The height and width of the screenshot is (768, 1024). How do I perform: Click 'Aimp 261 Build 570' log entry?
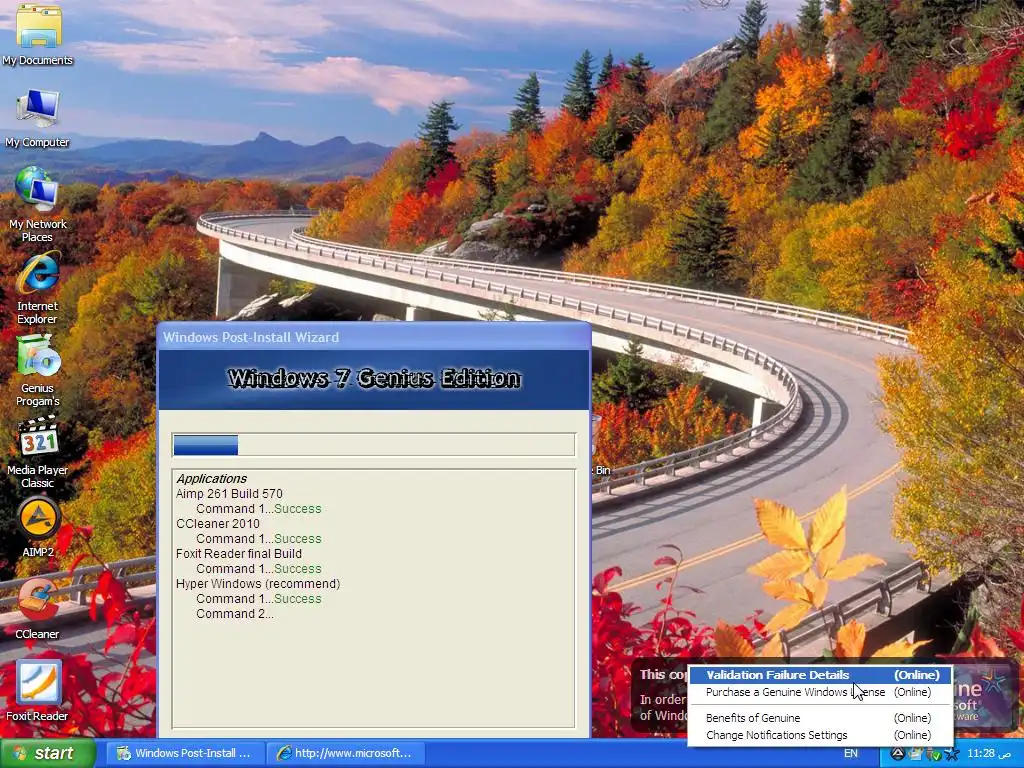229,494
